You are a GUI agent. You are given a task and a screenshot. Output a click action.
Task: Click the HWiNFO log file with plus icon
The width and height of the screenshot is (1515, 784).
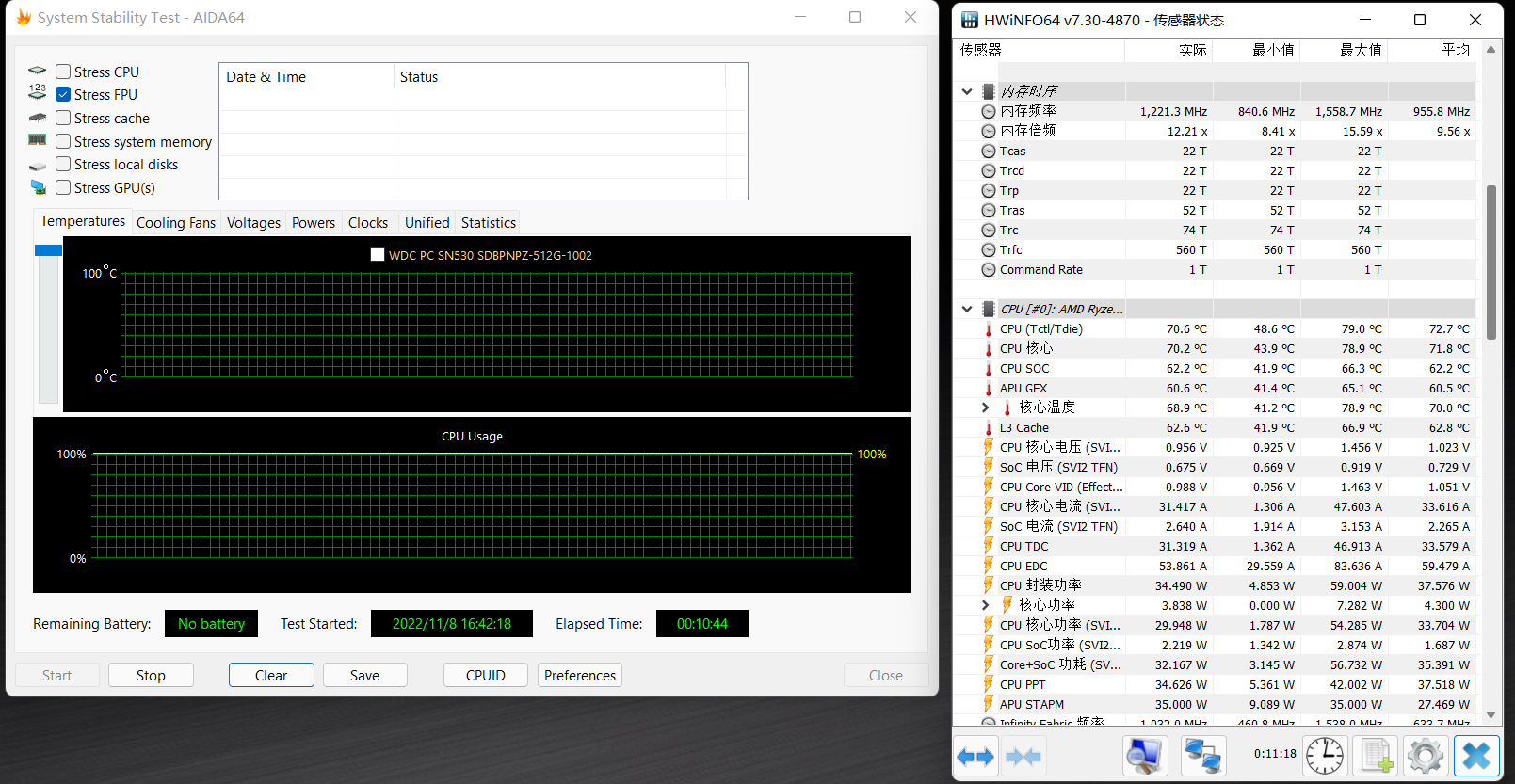(x=1376, y=755)
